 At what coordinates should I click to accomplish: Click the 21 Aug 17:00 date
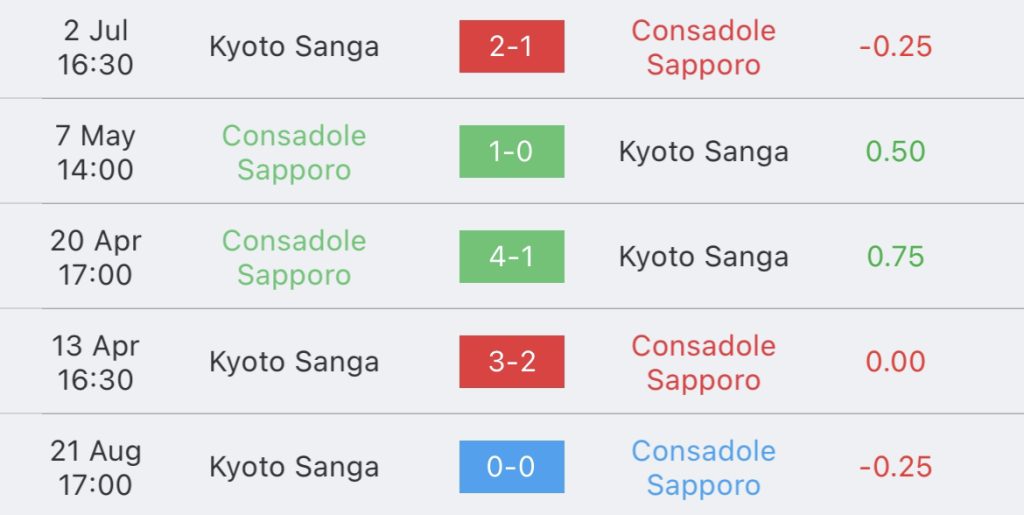tap(95, 467)
